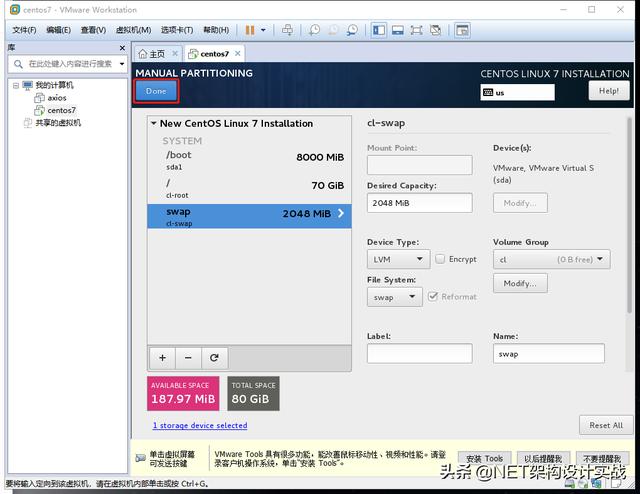
Task: Click Modify under Volume Group
Action: pyautogui.click(x=520, y=283)
